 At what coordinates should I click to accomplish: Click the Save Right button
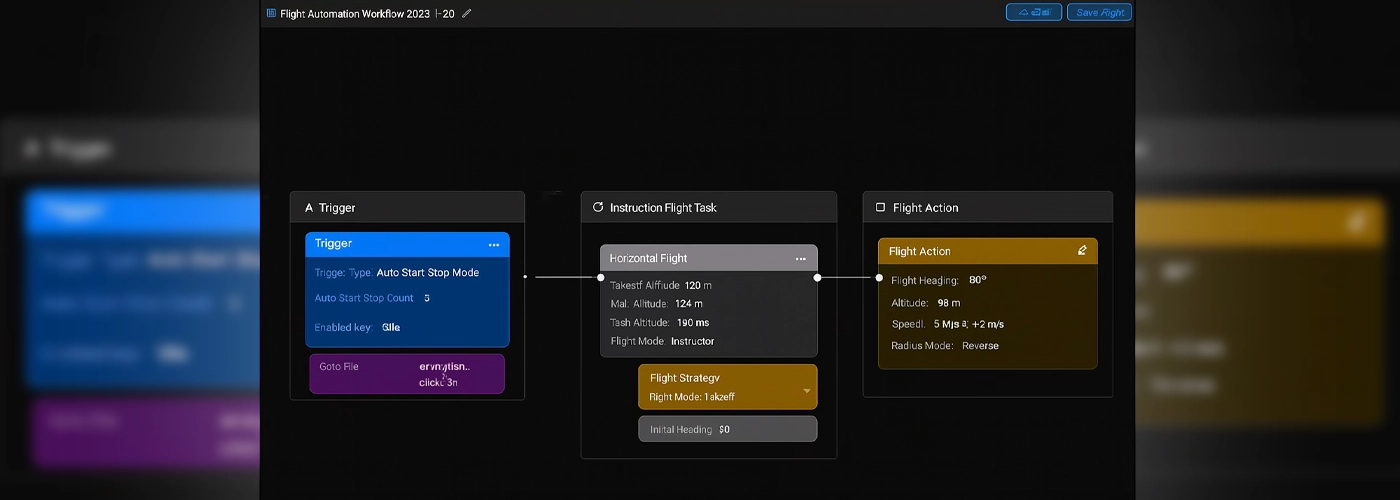(x=1099, y=12)
